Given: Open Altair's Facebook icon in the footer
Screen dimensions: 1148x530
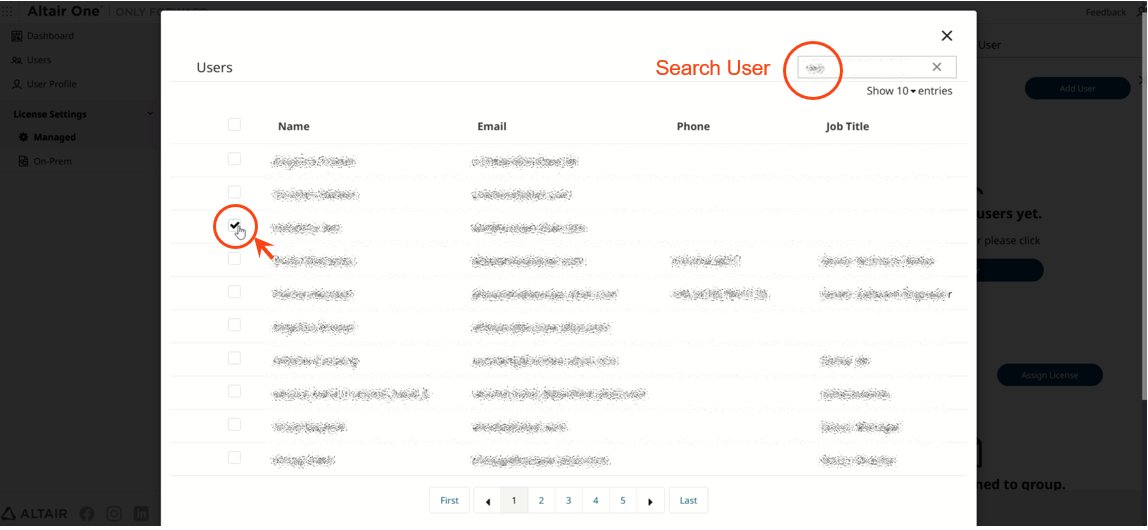Looking at the screenshot, I should coord(87,514).
